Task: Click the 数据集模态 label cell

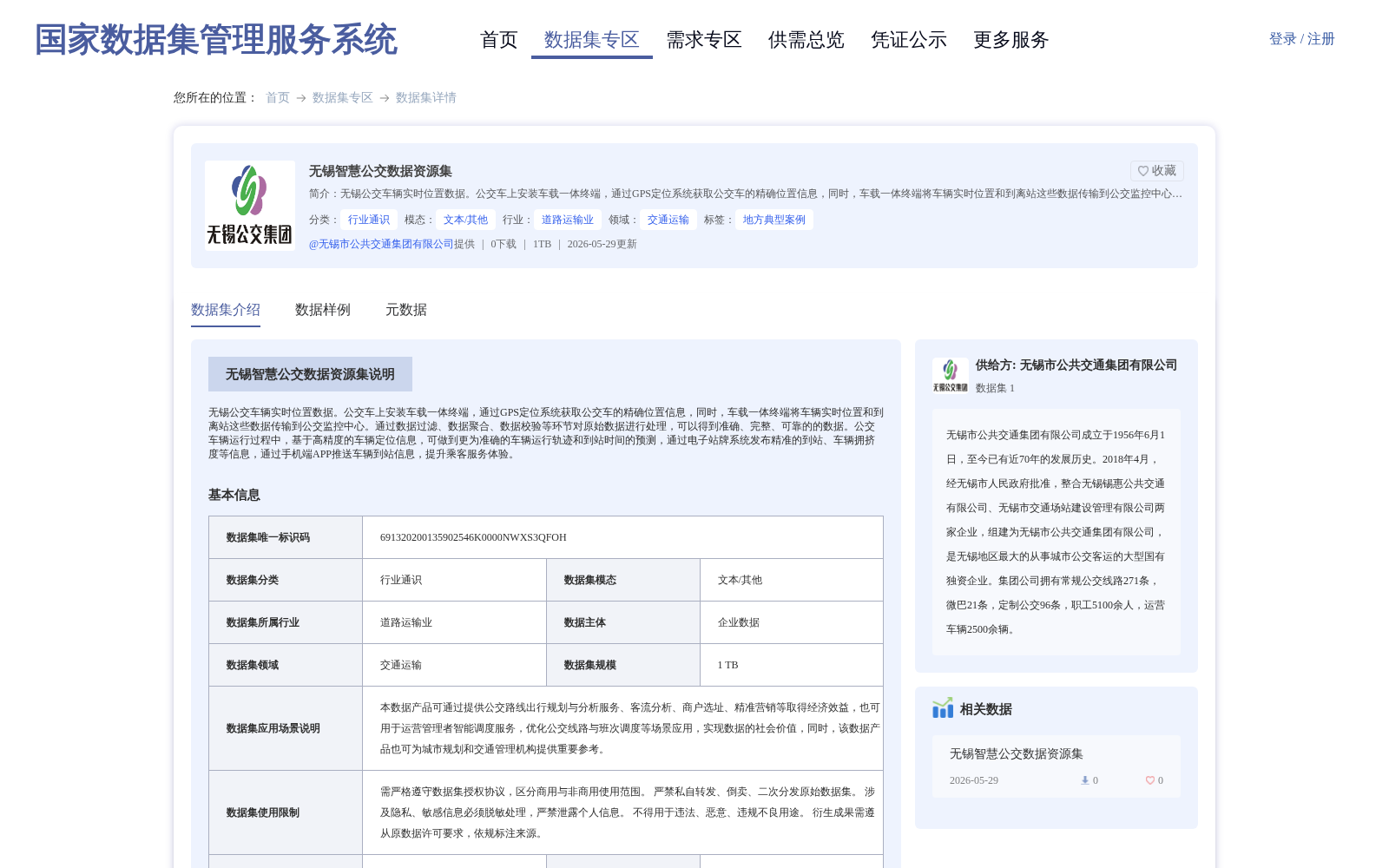Action: tap(623, 580)
